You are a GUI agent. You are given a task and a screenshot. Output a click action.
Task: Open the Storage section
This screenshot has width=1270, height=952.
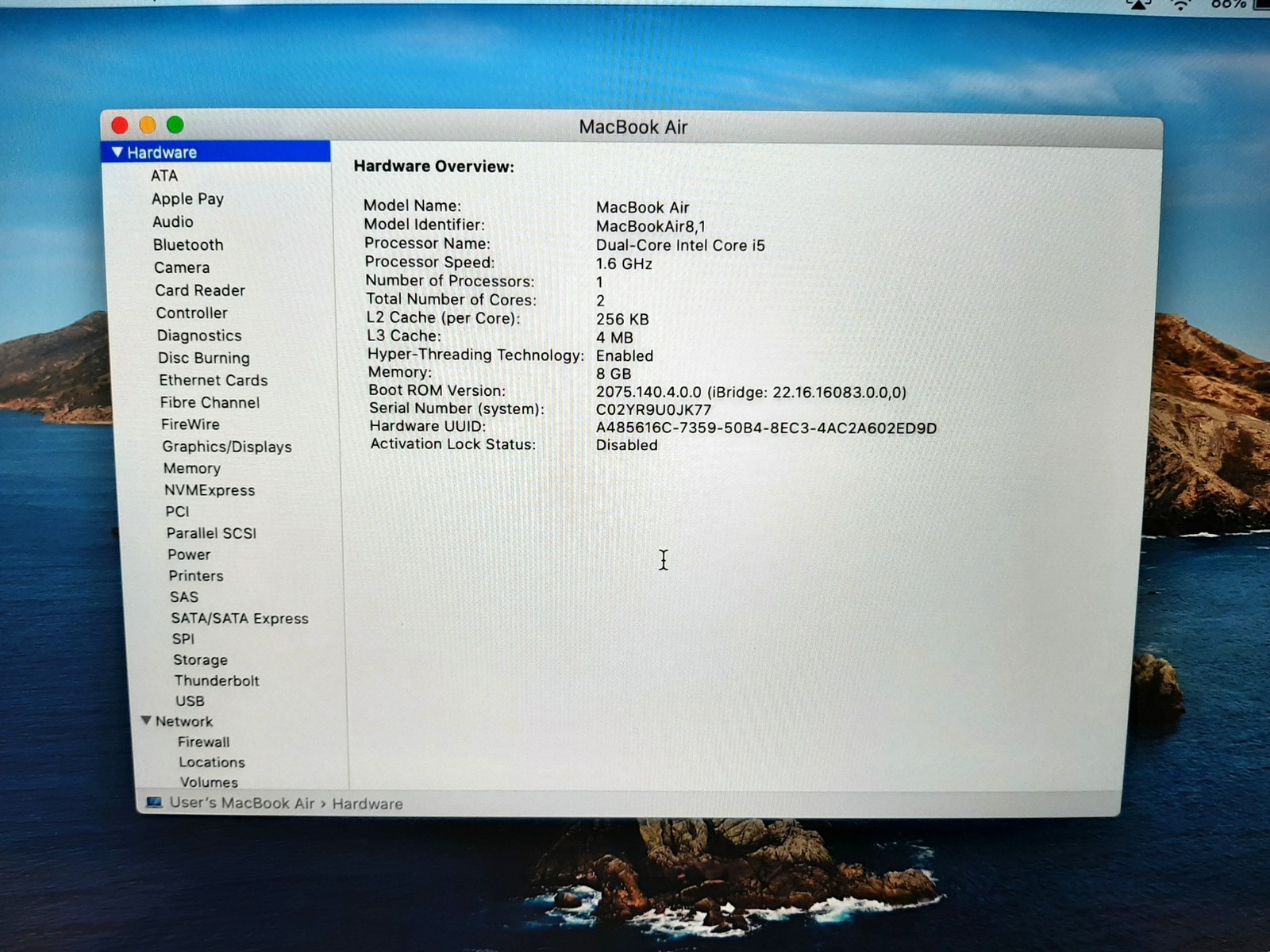[x=200, y=660]
